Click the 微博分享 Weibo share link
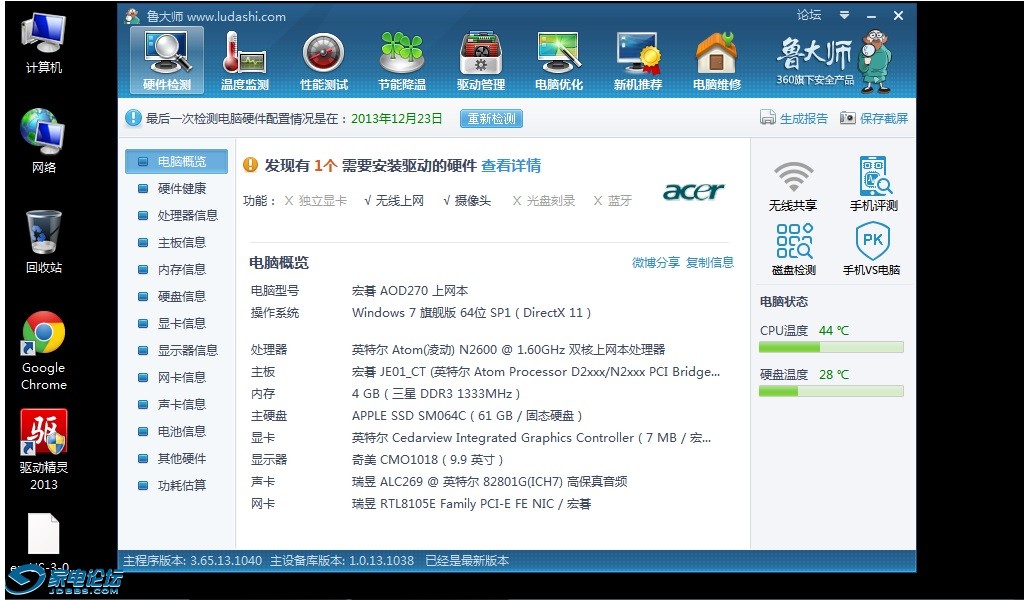Screen dimensions: 1024x600 pos(656,262)
